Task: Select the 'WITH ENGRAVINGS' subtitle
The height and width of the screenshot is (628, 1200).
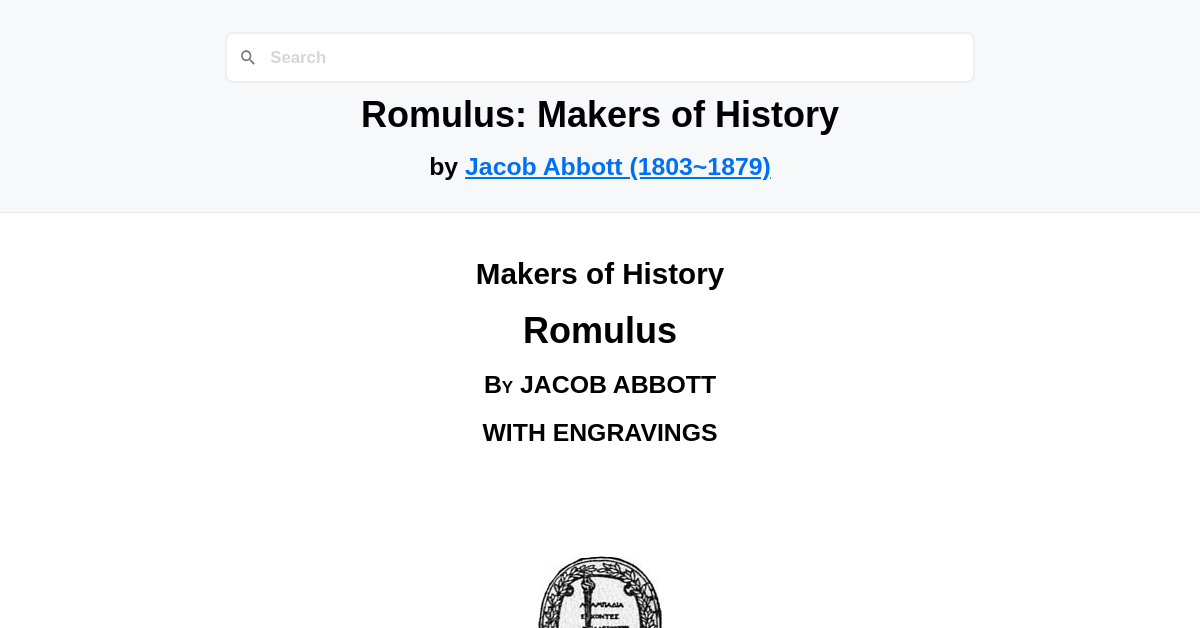Action: point(599,432)
